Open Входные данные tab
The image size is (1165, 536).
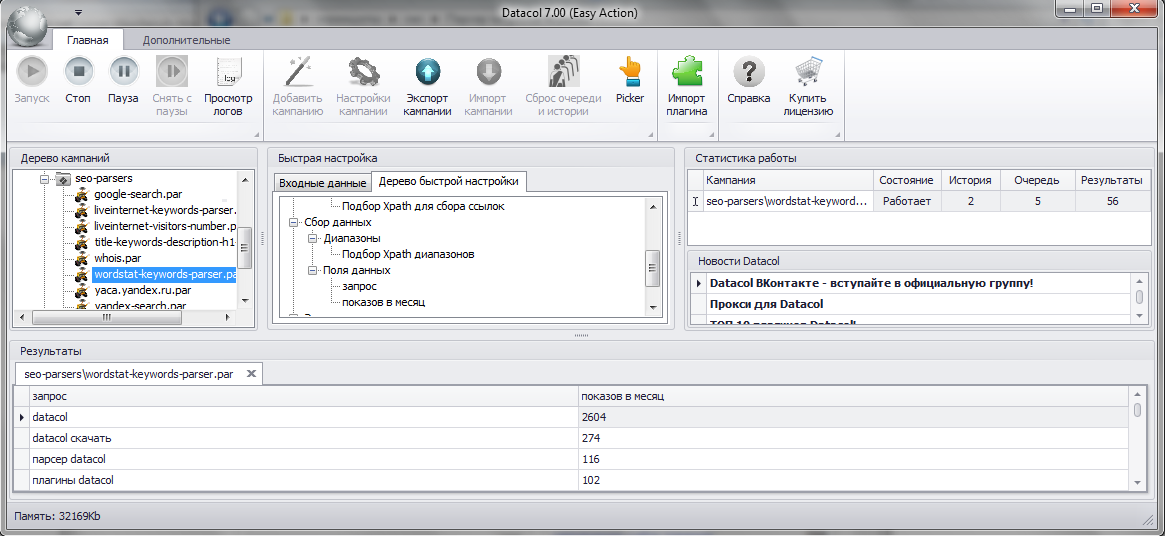pyautogui.click(x=322, y=183)
